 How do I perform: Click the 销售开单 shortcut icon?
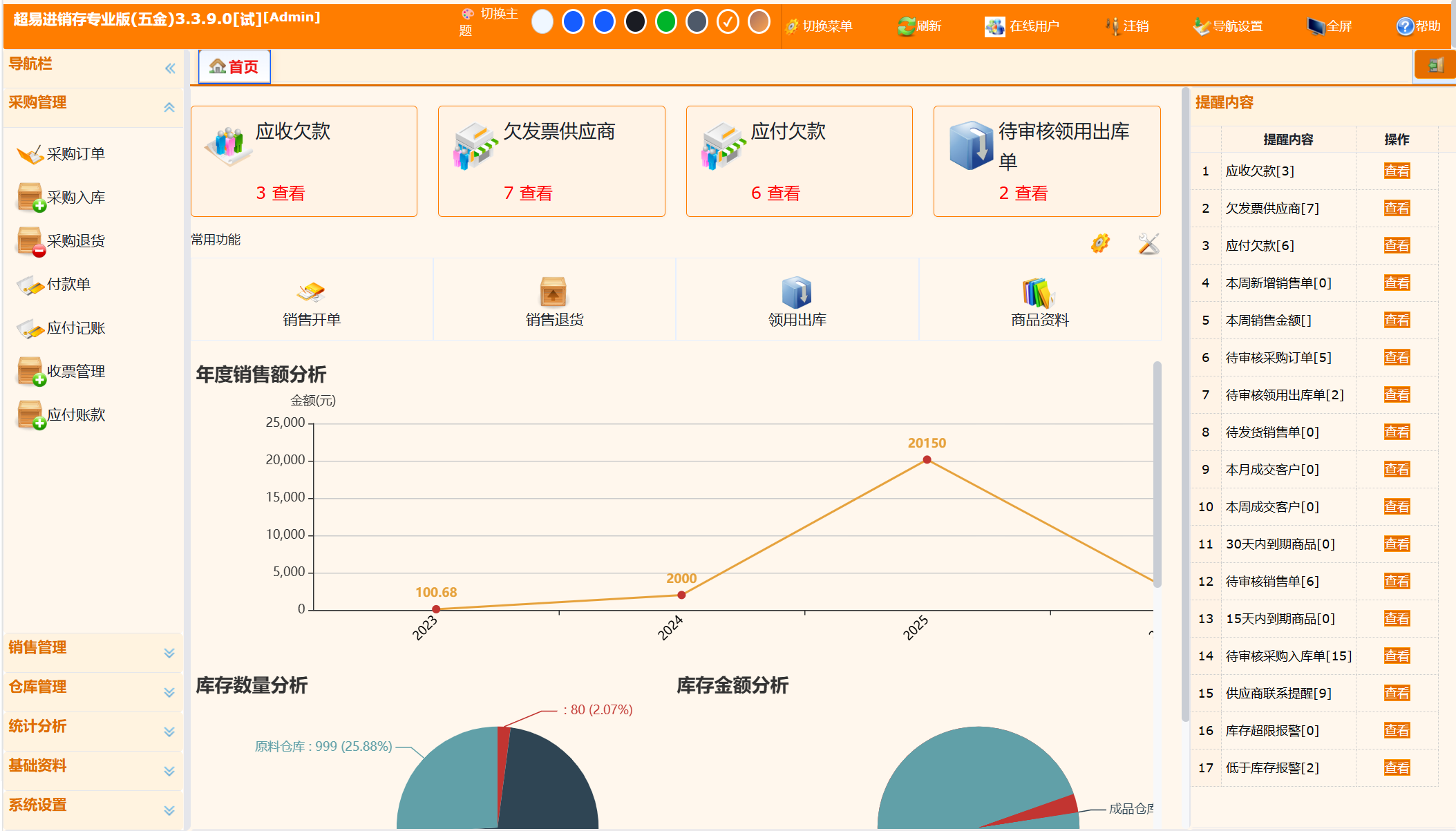(x=311, y=292)
